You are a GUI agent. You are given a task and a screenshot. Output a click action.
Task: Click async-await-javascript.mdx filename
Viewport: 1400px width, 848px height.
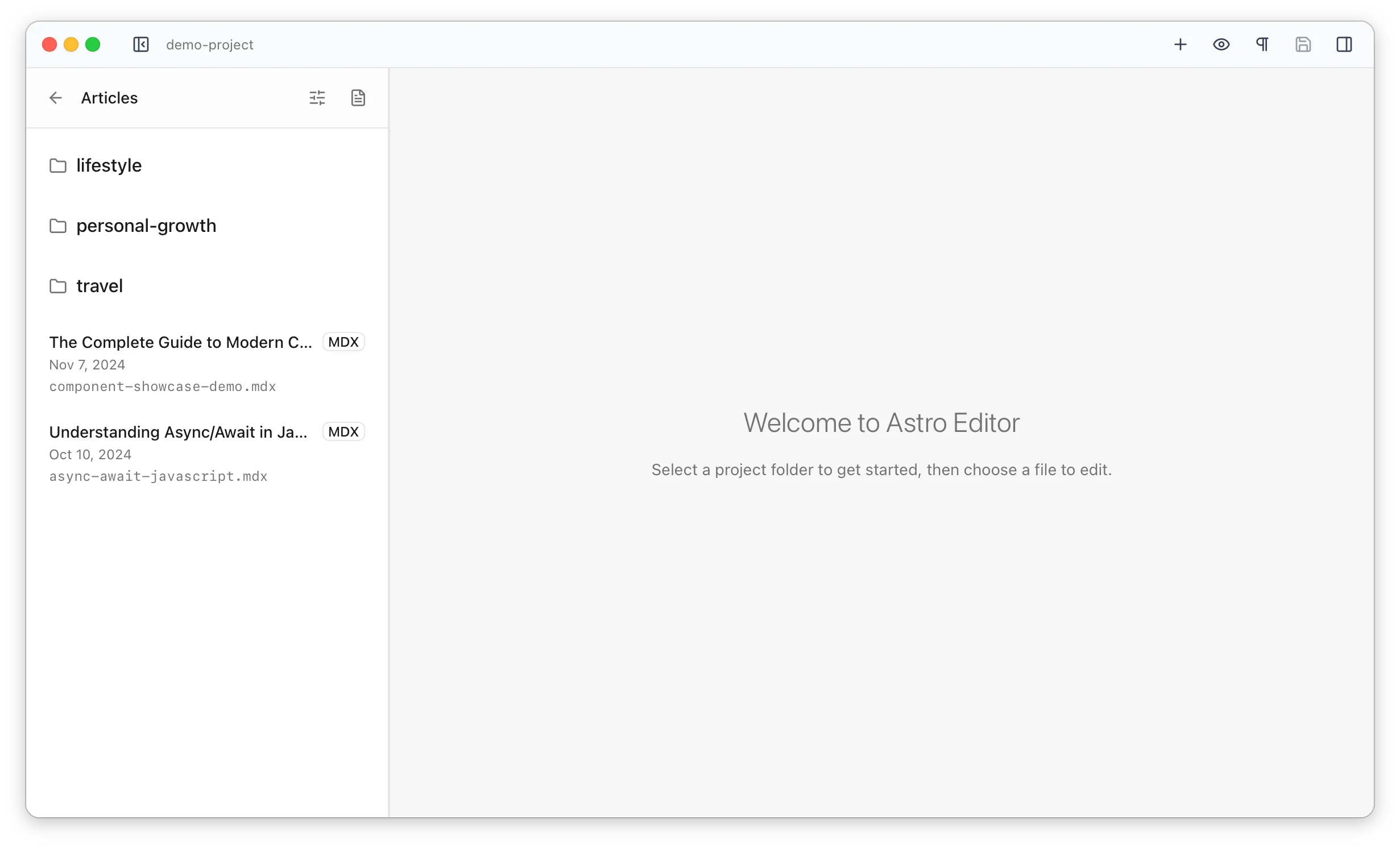[159, 476]
